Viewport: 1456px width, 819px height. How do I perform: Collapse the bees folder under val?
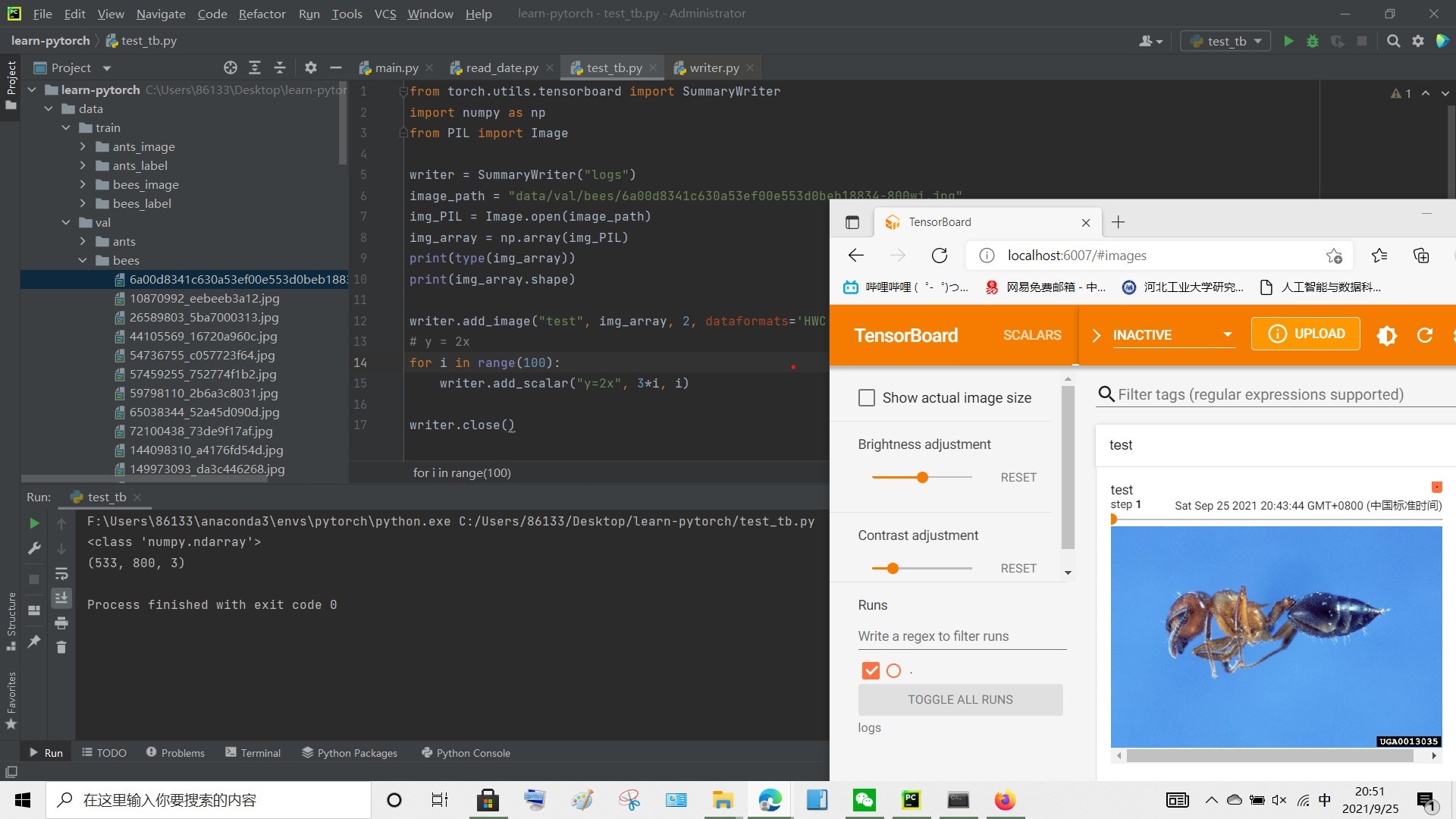point(83,260)
